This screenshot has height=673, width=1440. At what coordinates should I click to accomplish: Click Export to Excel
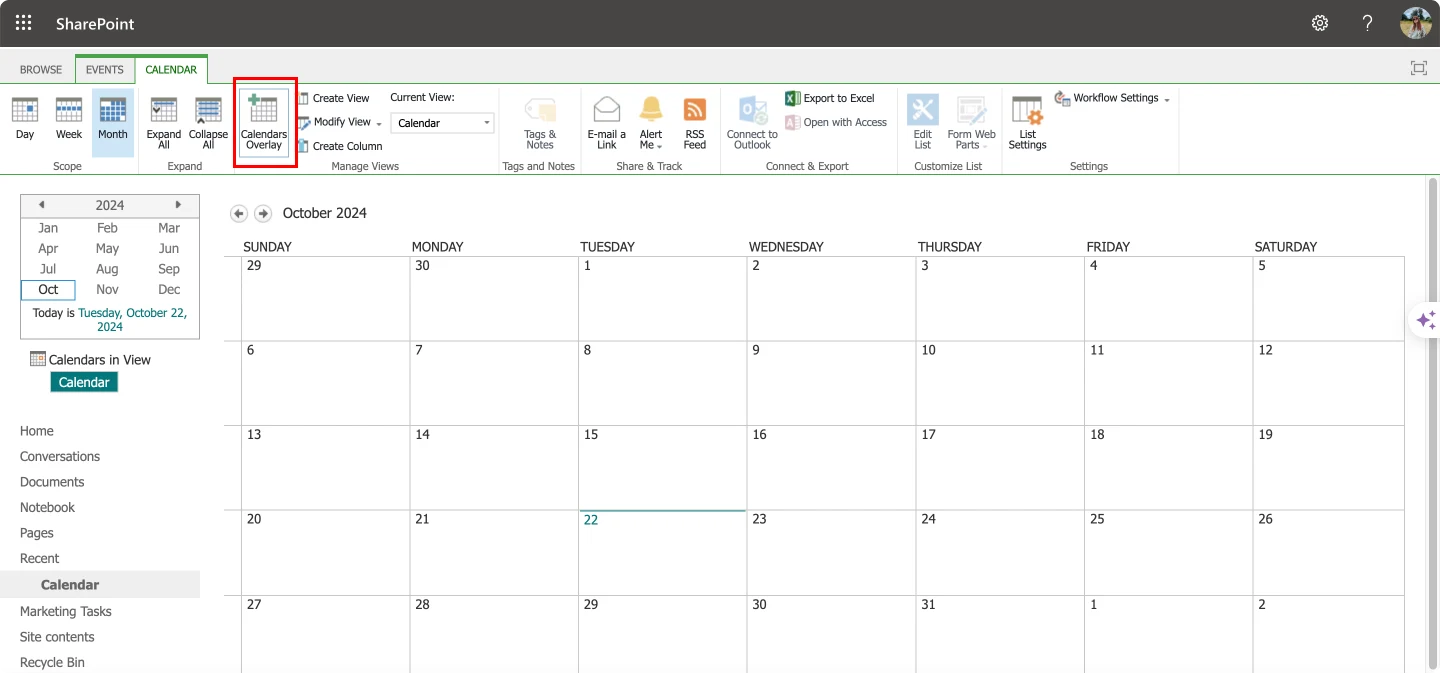coord(830,98)
